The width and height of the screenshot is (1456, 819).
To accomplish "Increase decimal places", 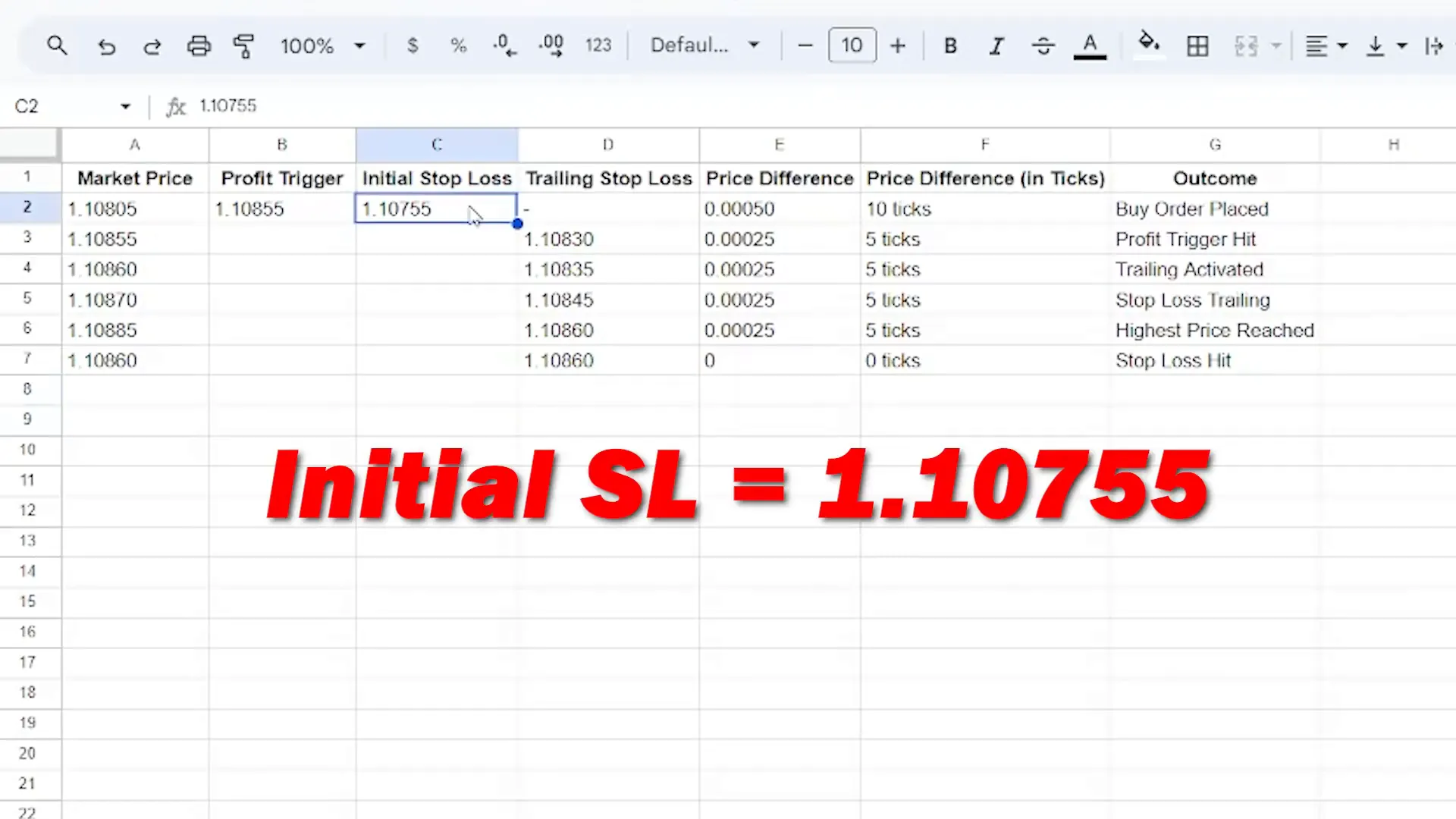I will [551, 46].
